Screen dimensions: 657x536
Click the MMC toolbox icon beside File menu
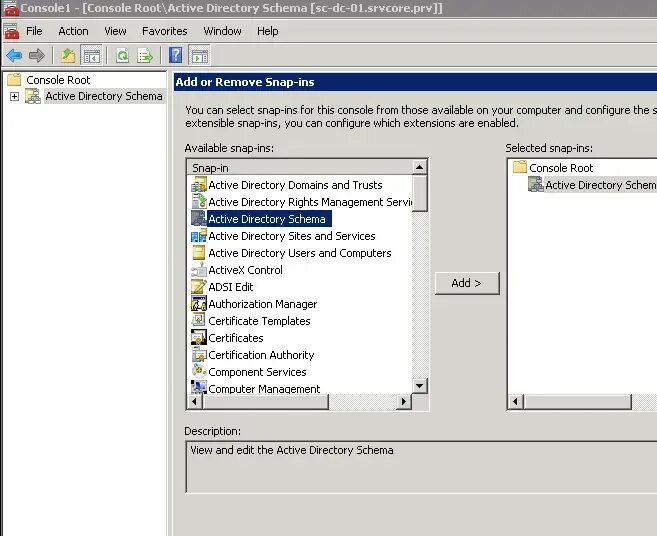click(11, 31)
